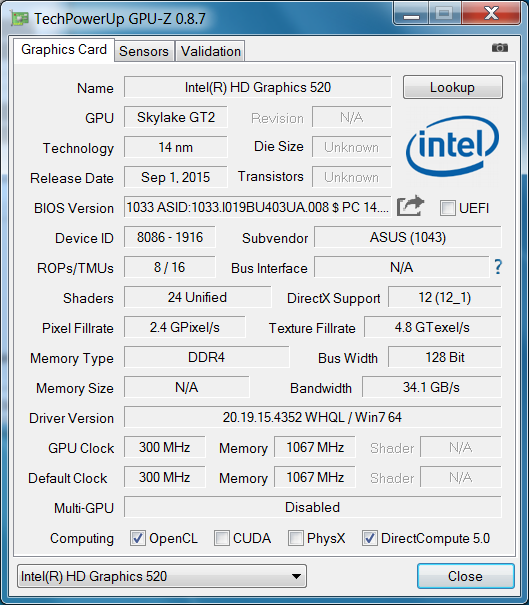Viewport: 529px width, 605px height.
Task: Click the GPU-Z title bar app icon
Action: click(20, 18)
